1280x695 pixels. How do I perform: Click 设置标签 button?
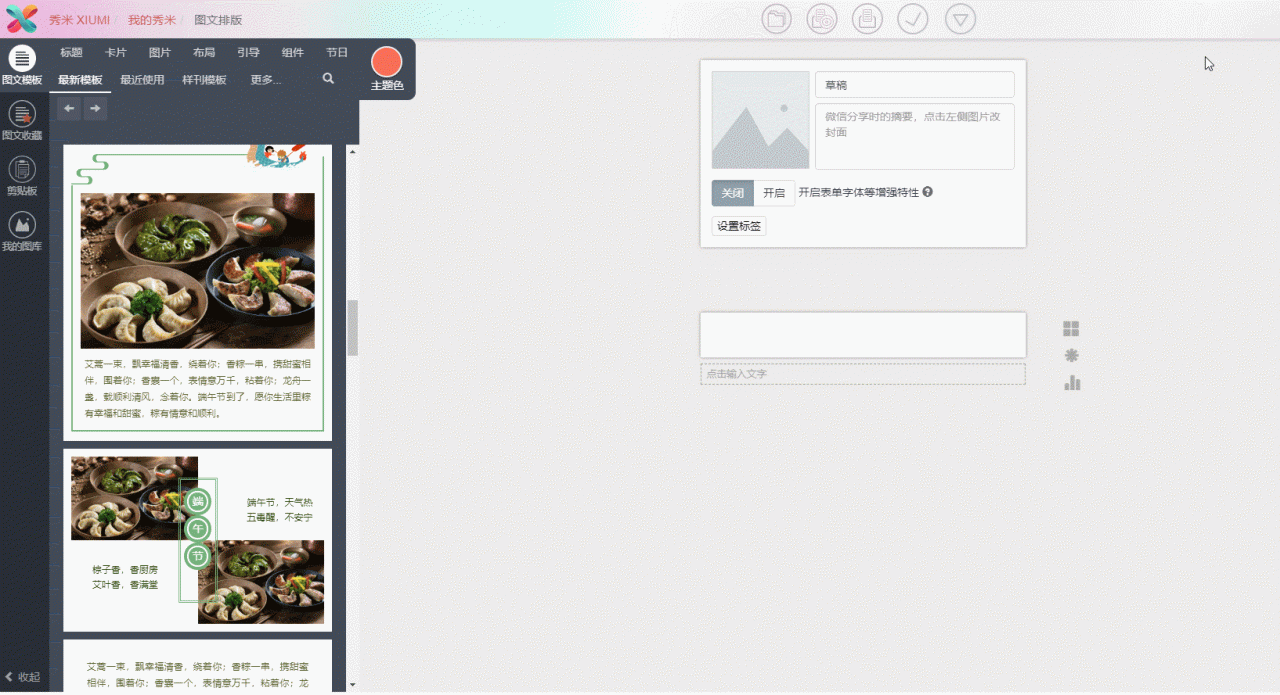tap(739, 226)
